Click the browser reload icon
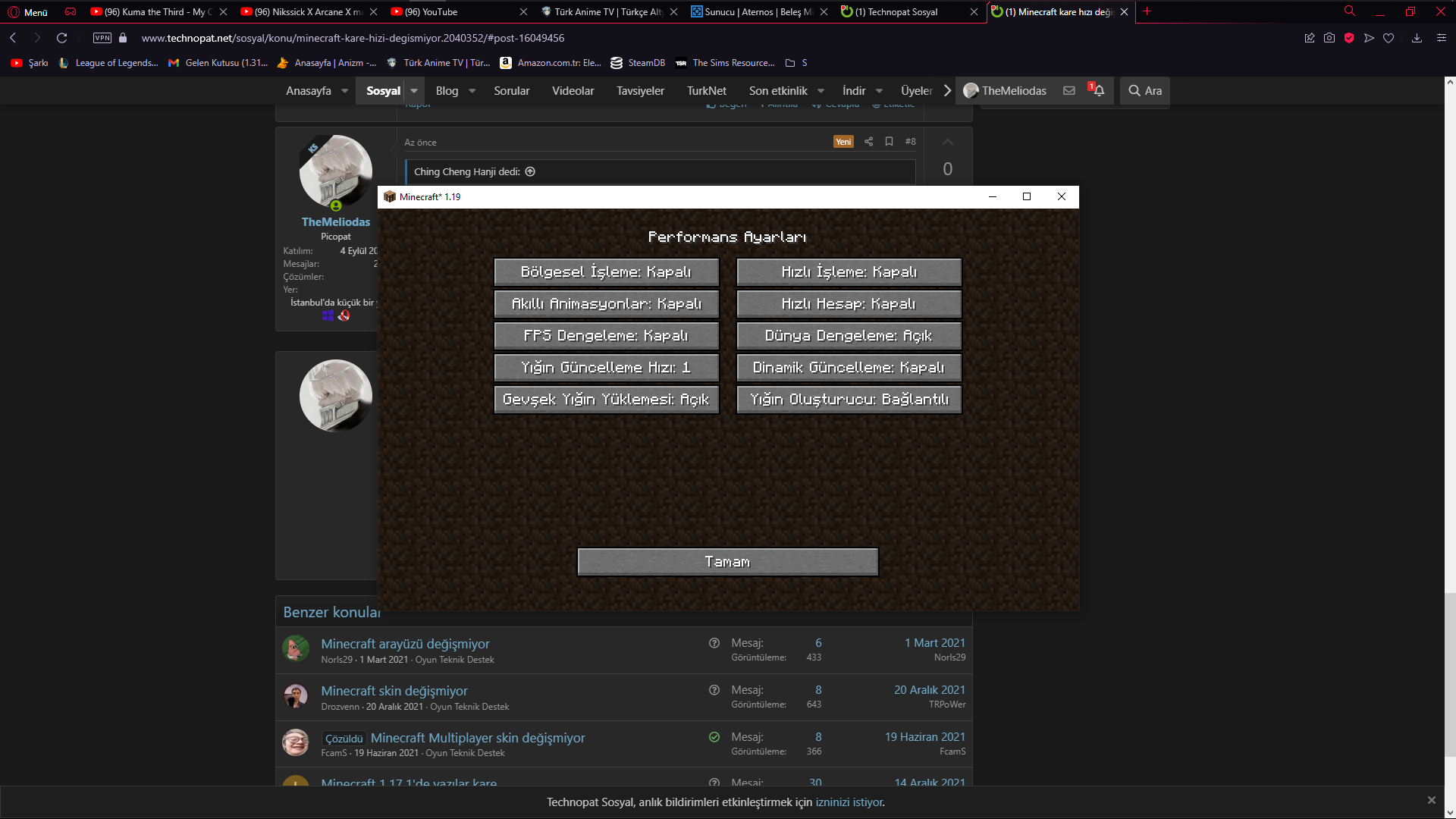Image resolution: width=1456 pixels, height=819 pixels. (62, 38)
